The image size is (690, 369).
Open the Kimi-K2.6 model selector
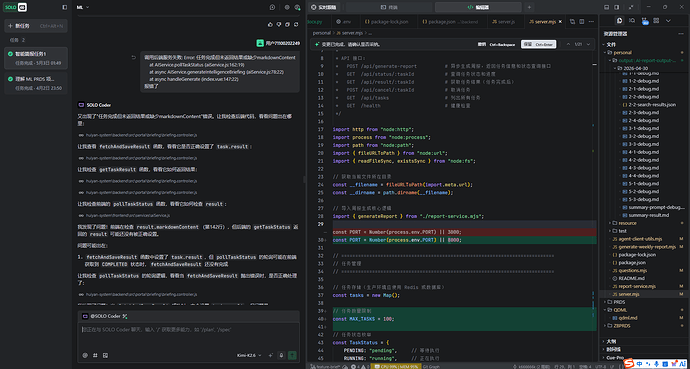click(x=249, y=355)
